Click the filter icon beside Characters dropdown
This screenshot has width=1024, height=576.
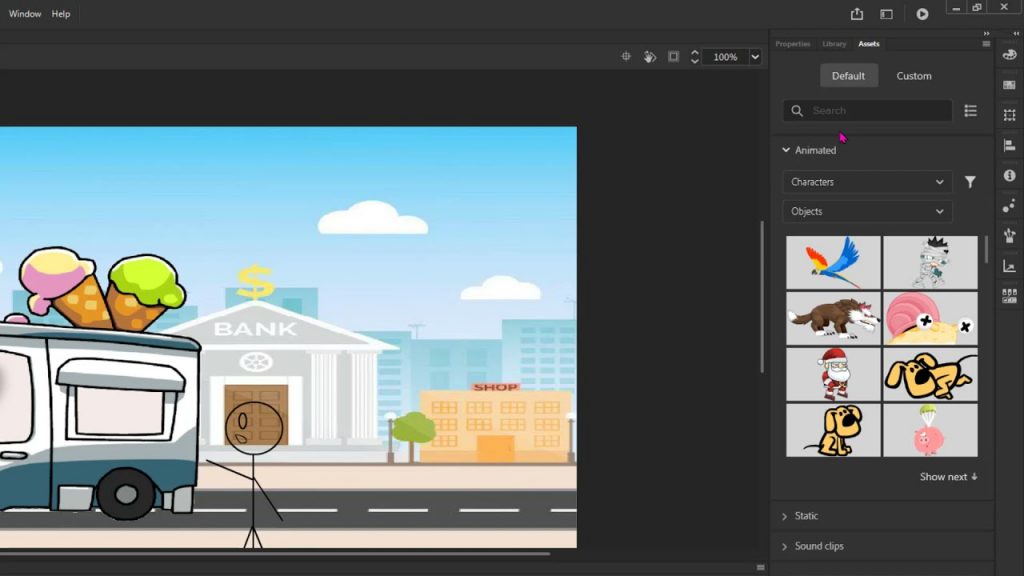969,182
